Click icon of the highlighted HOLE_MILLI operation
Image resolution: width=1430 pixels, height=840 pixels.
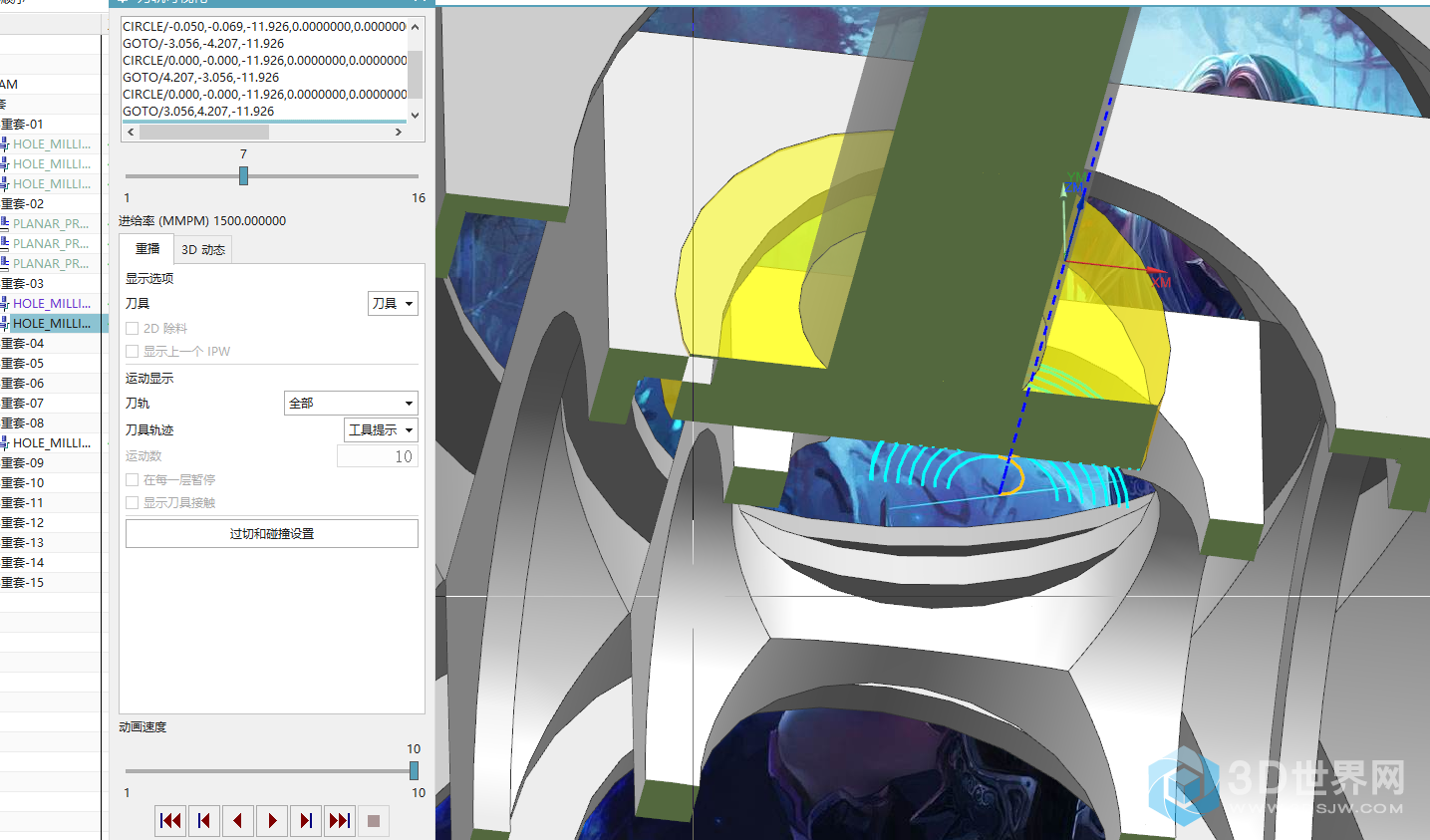tap(4, 323)
